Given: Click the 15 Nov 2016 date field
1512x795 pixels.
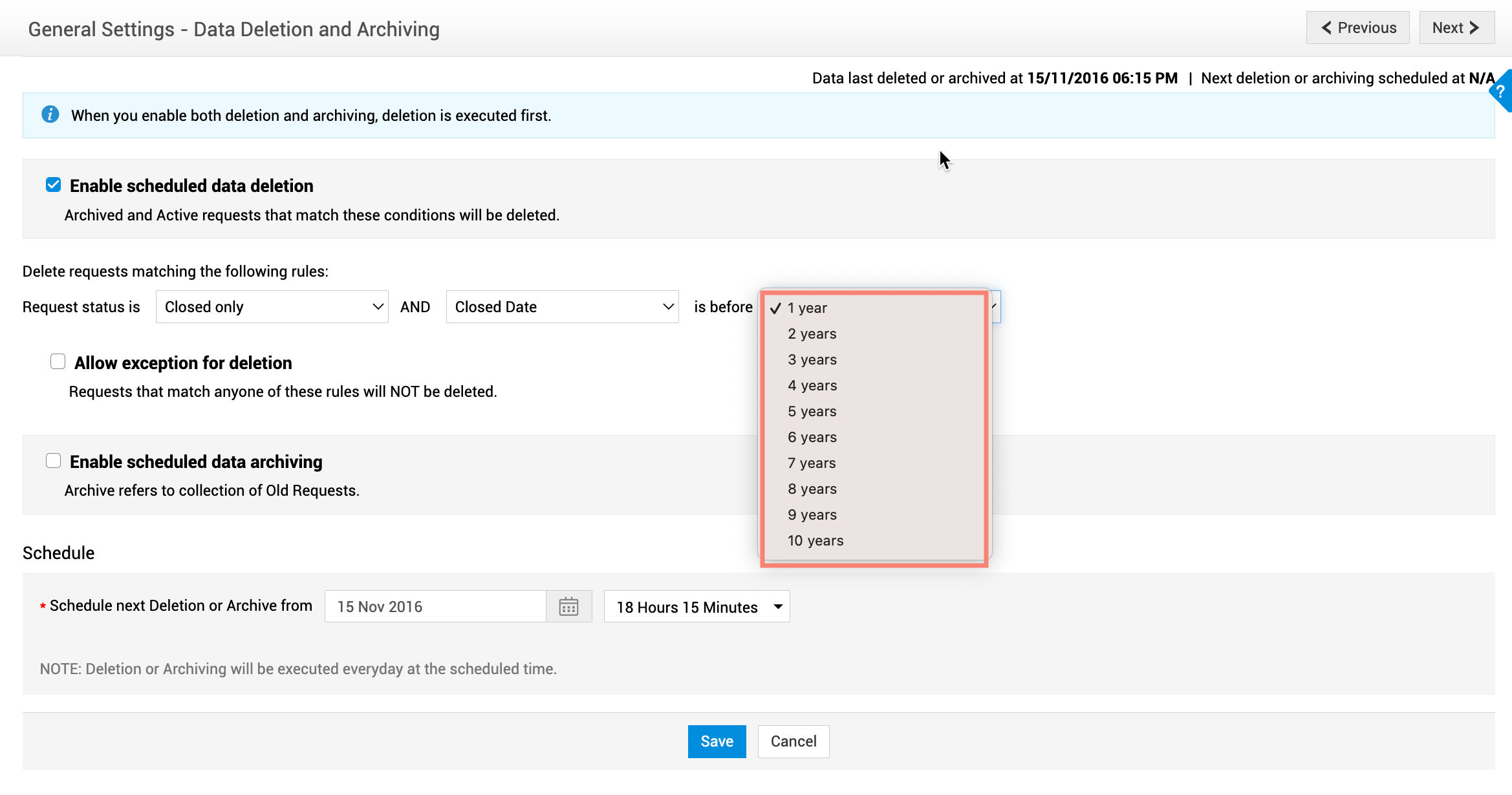Looking at the screenshot, I should click(435, 606).
